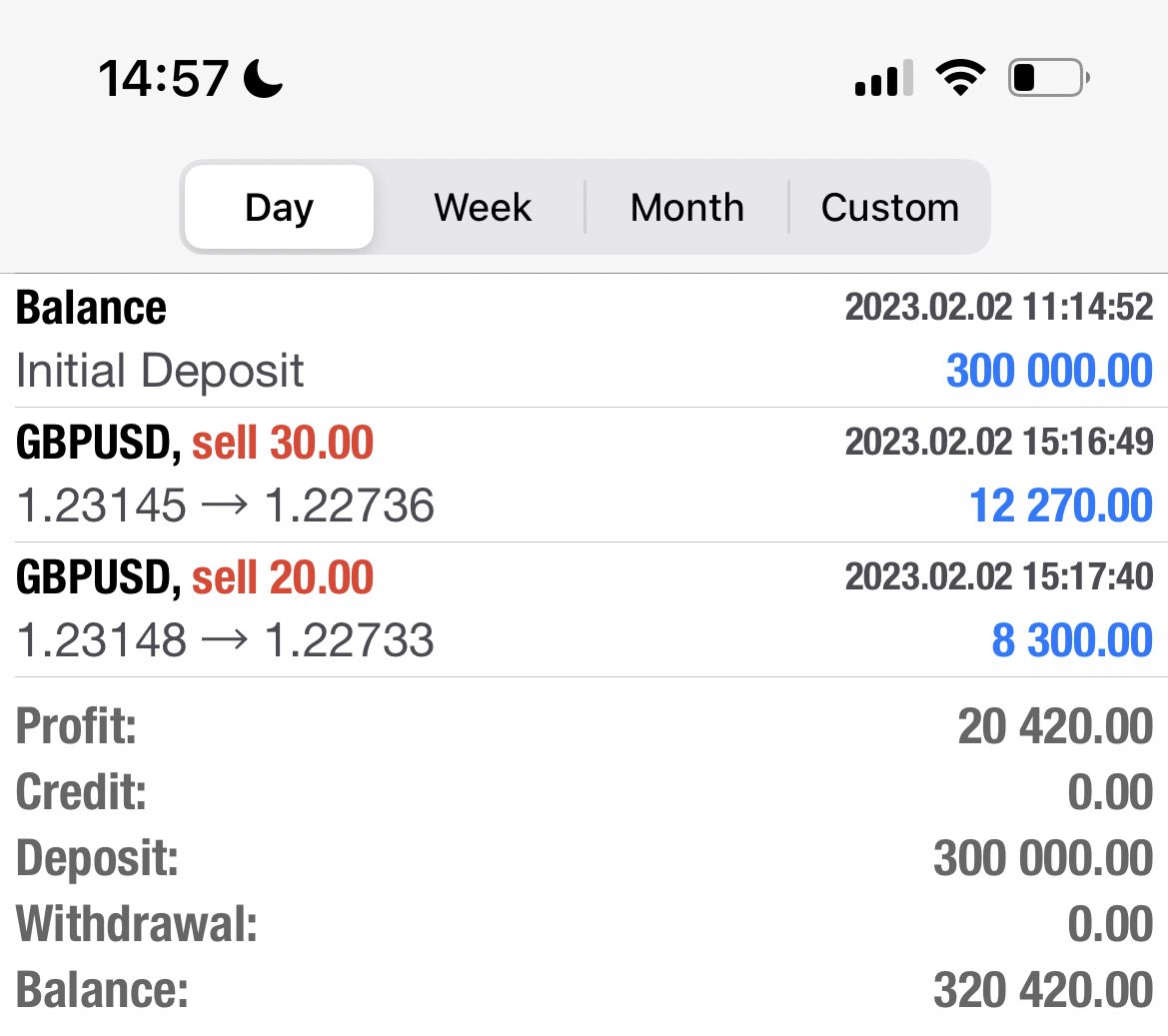Tap the cellular signal bars icon
Screen dimensions: 1168x1036
883,78
